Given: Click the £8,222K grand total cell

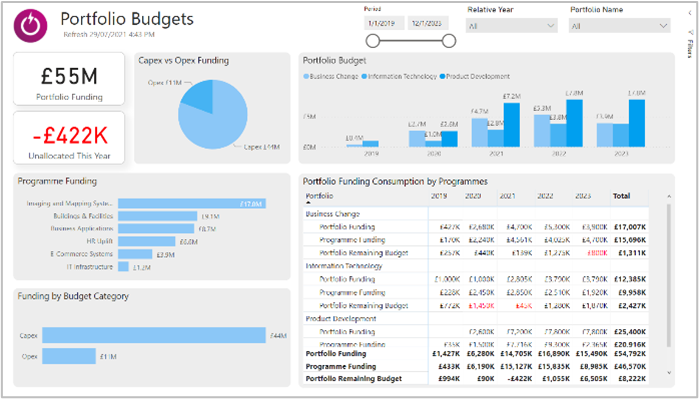Looking at the screenshot, I should pos(632,379).
